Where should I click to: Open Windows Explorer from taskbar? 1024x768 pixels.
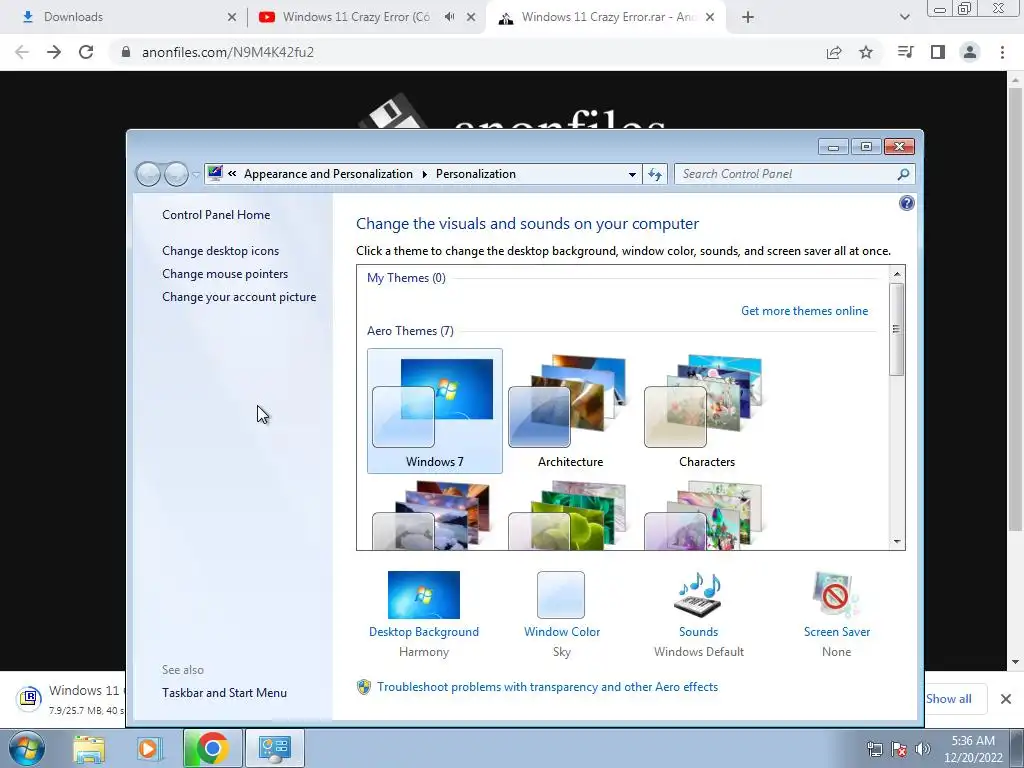pos(89,748)
